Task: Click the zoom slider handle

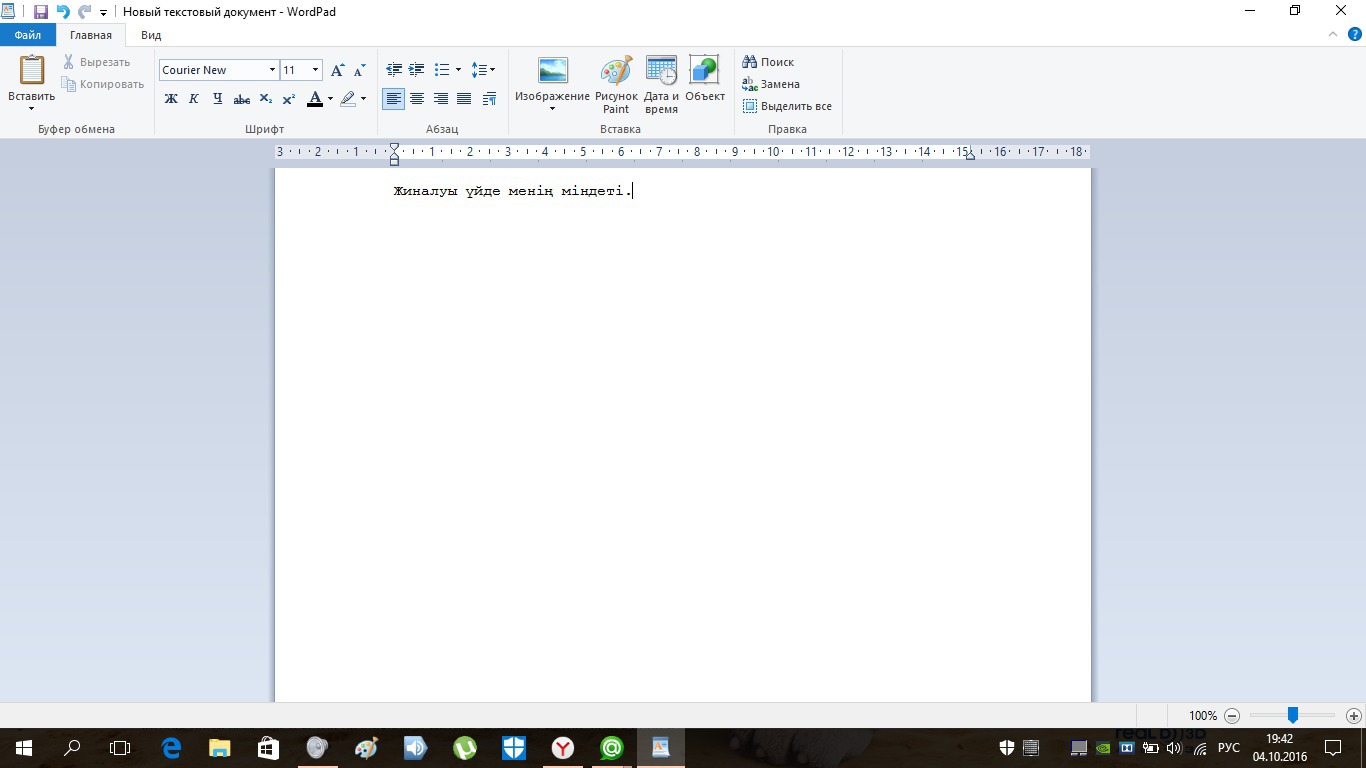Action: tap(1293, 716)
